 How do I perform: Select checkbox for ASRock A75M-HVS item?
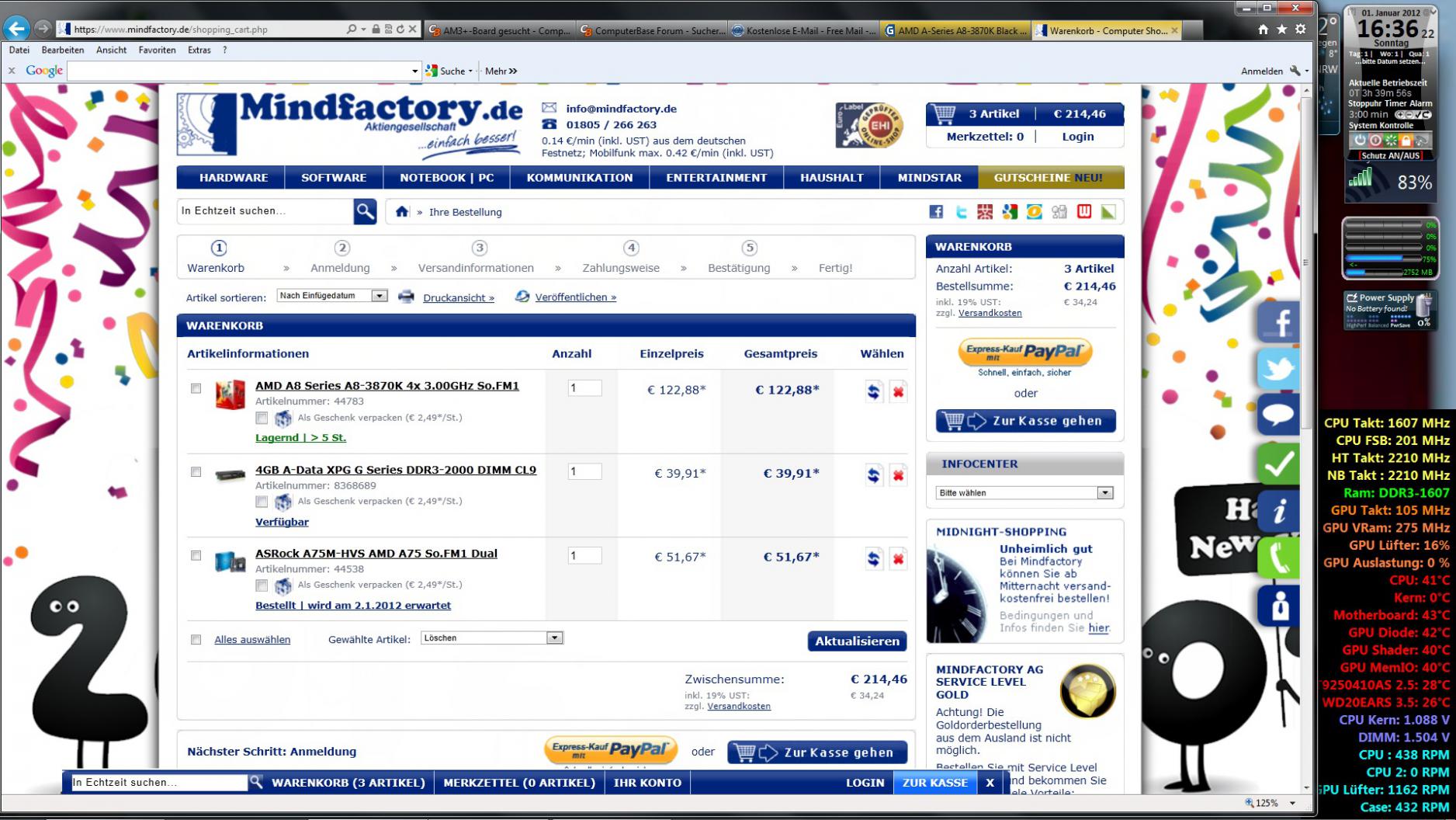pos(196,555)
